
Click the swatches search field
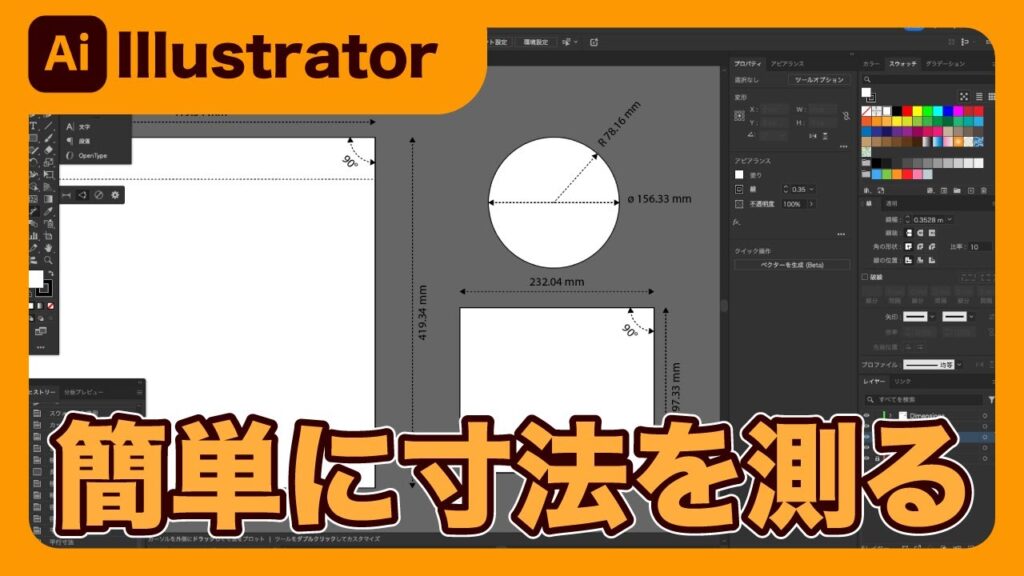pos(927,80)
